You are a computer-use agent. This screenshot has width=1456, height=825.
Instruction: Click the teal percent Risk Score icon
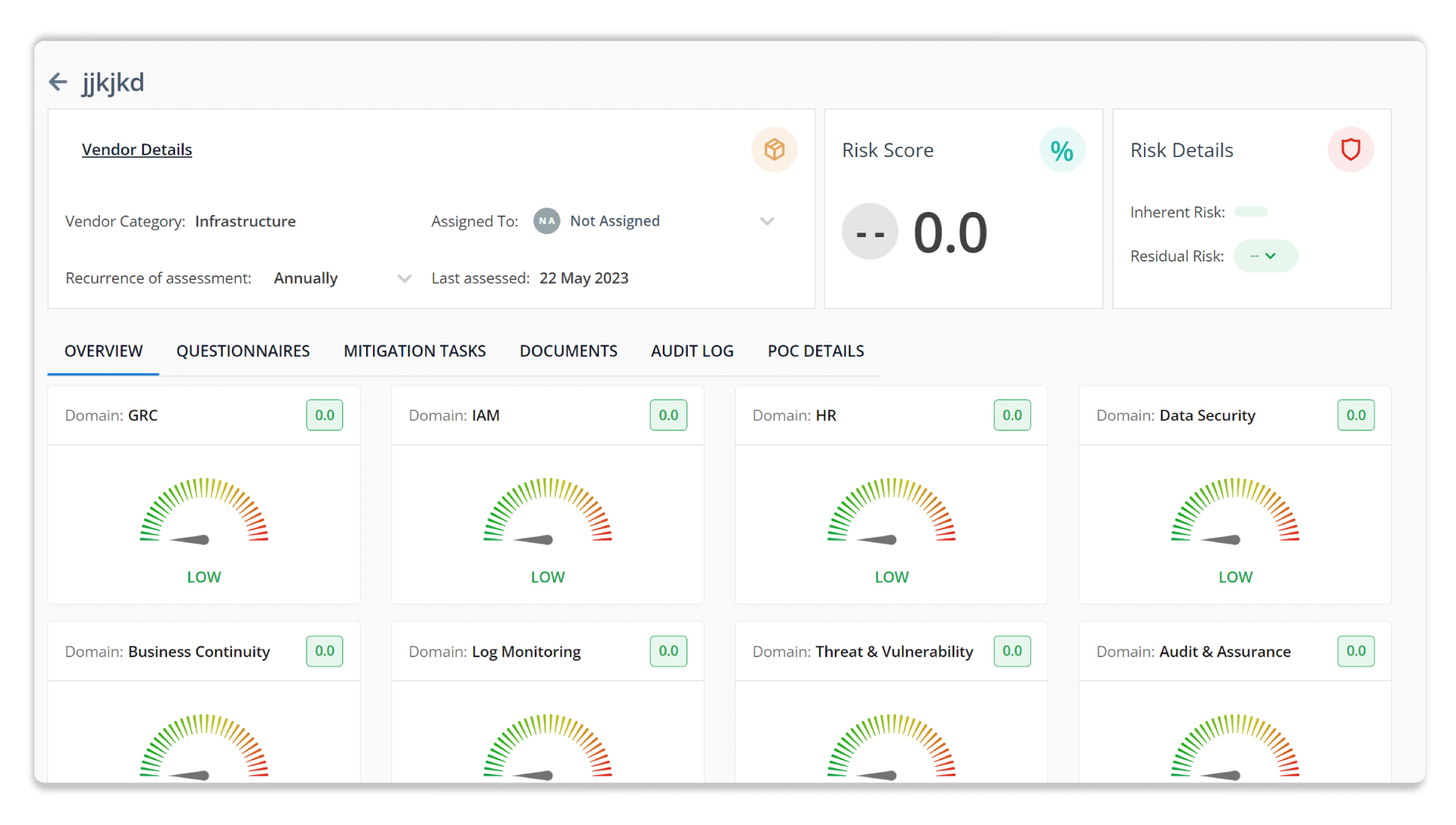click(1062, 150)
